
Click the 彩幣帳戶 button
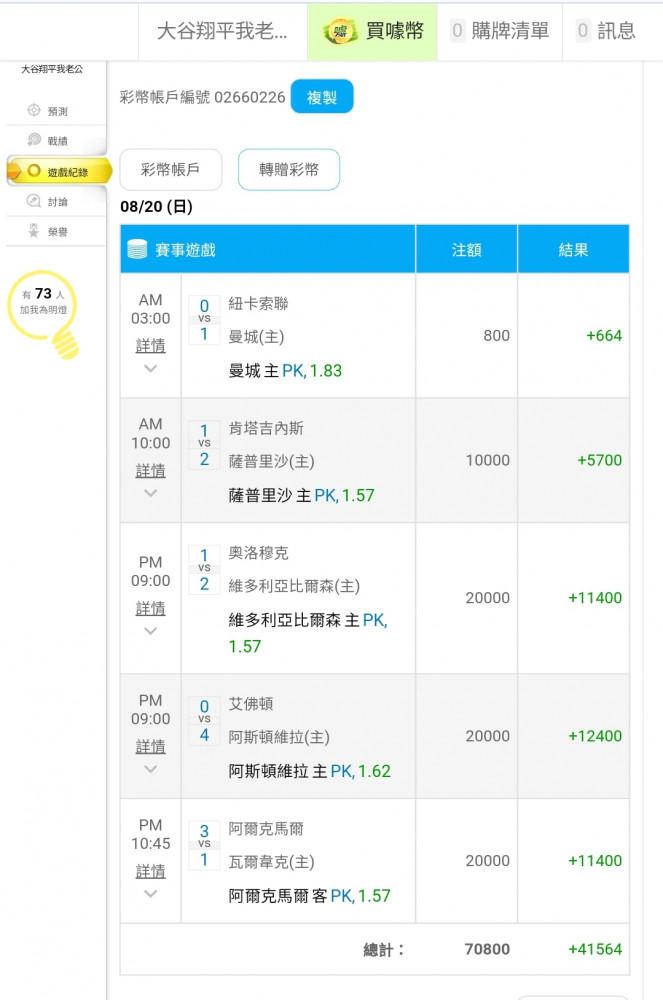[x=170, y=170]
